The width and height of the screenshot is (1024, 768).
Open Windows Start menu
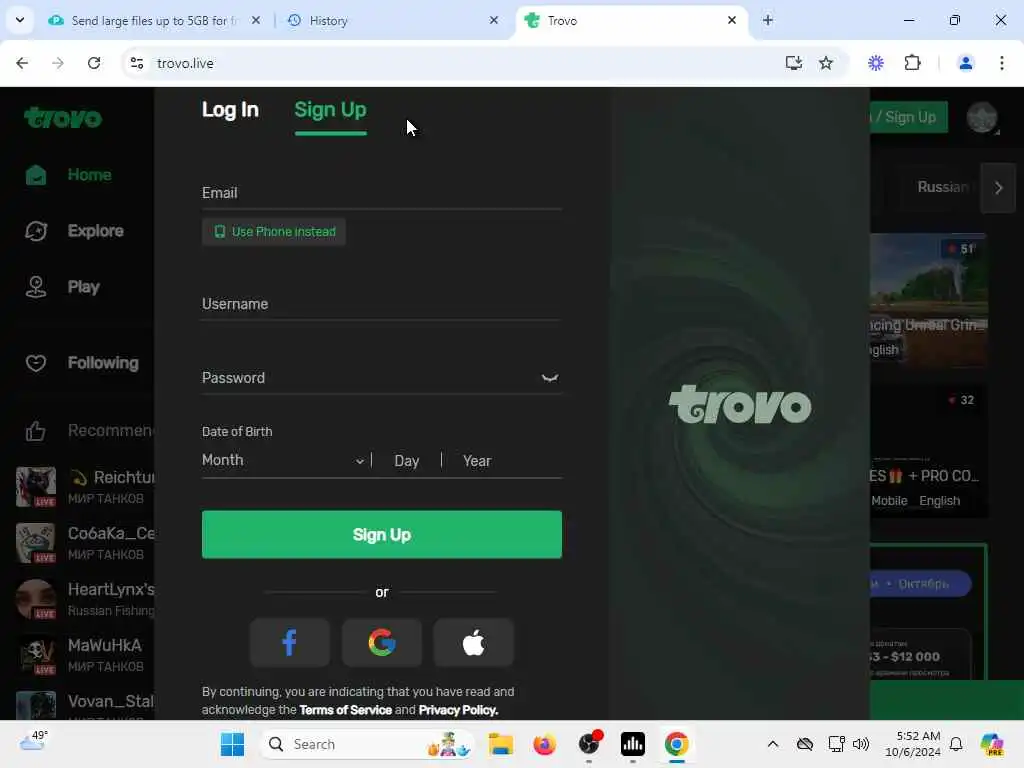(x=232, y=744)
